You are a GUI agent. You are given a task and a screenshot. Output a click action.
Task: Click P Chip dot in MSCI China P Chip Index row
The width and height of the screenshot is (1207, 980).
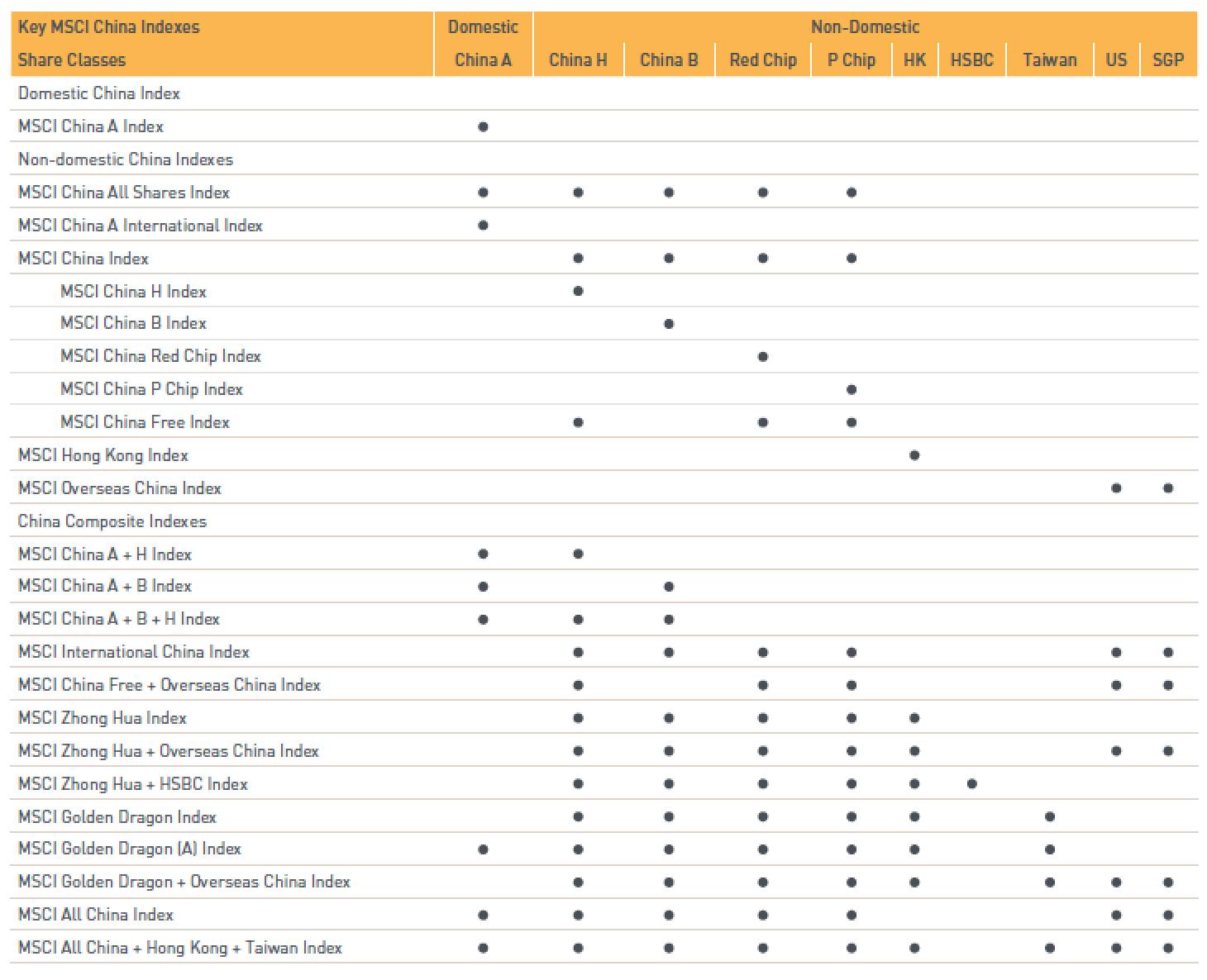coord(852,390)
